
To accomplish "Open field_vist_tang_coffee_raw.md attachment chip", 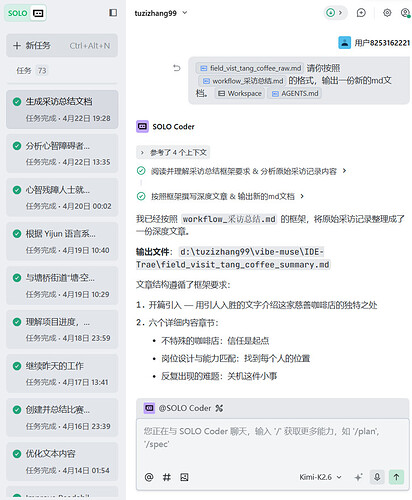I will 249,68.
